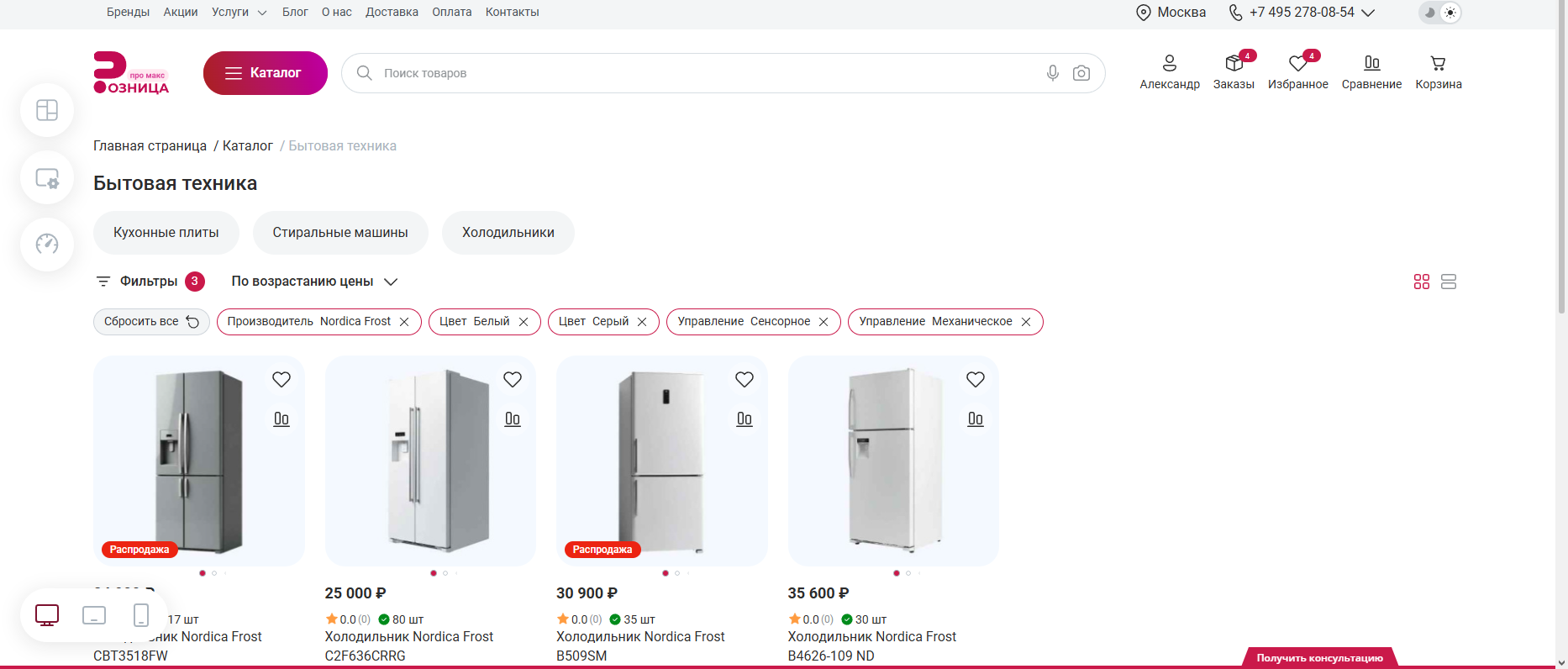The height and width of the screenshot is (669, 1568).
Task: Select the Холодильники category chip
Action: pyautogui.click(x=508, y=233)
